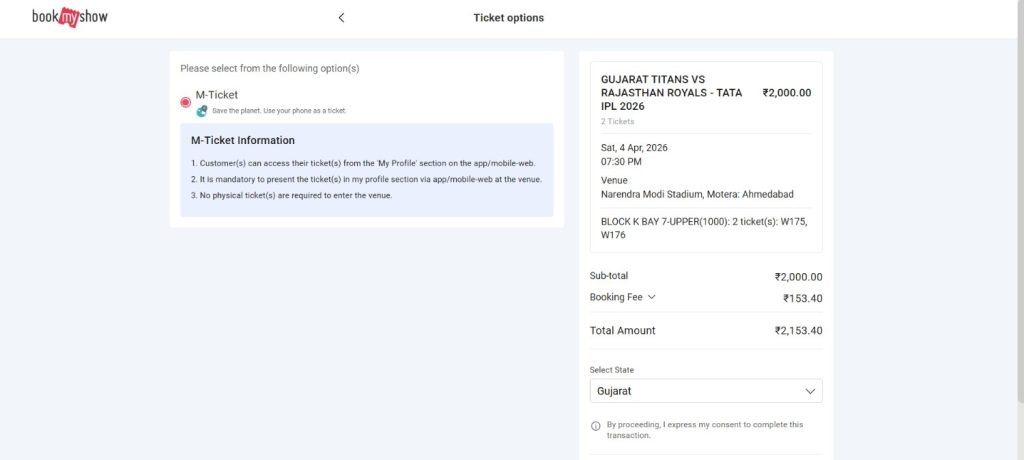Click Narendra Modi Stadium venue text
This screenshot has width=1024, height=460.
[x=697, y=194]
